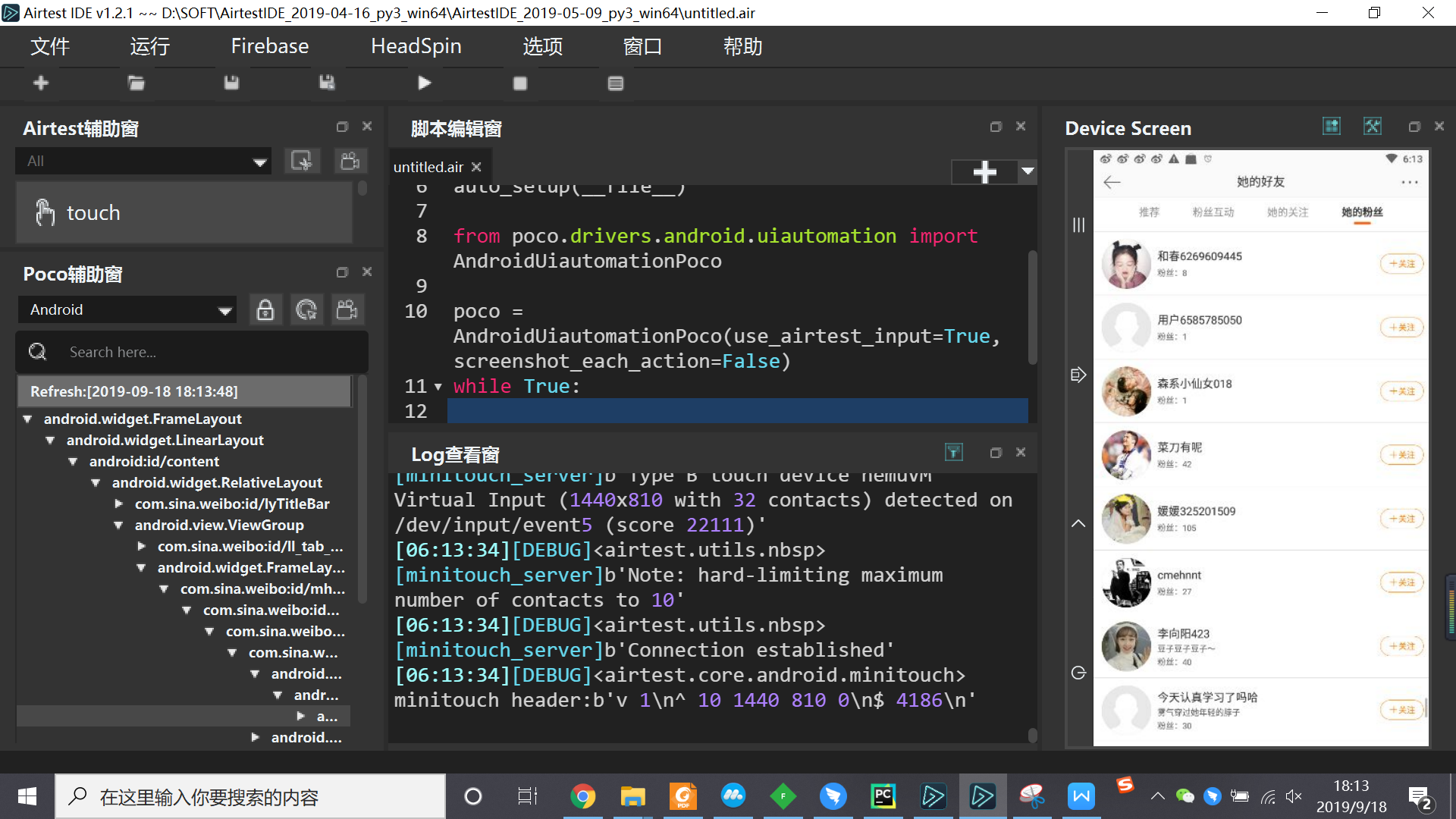
Task: Click the Run (Play) button in toolbar
Action: pyautogui.click(x=423, y=83)
